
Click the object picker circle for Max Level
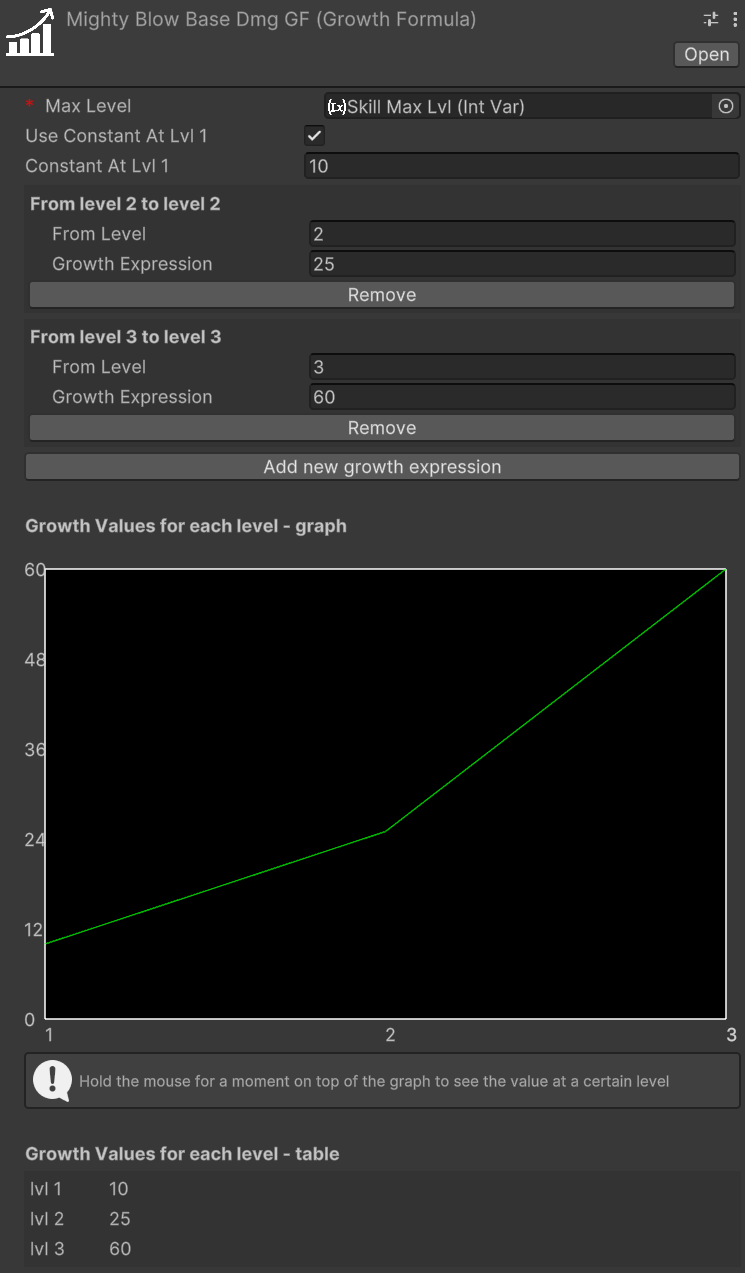pos(726,106)
